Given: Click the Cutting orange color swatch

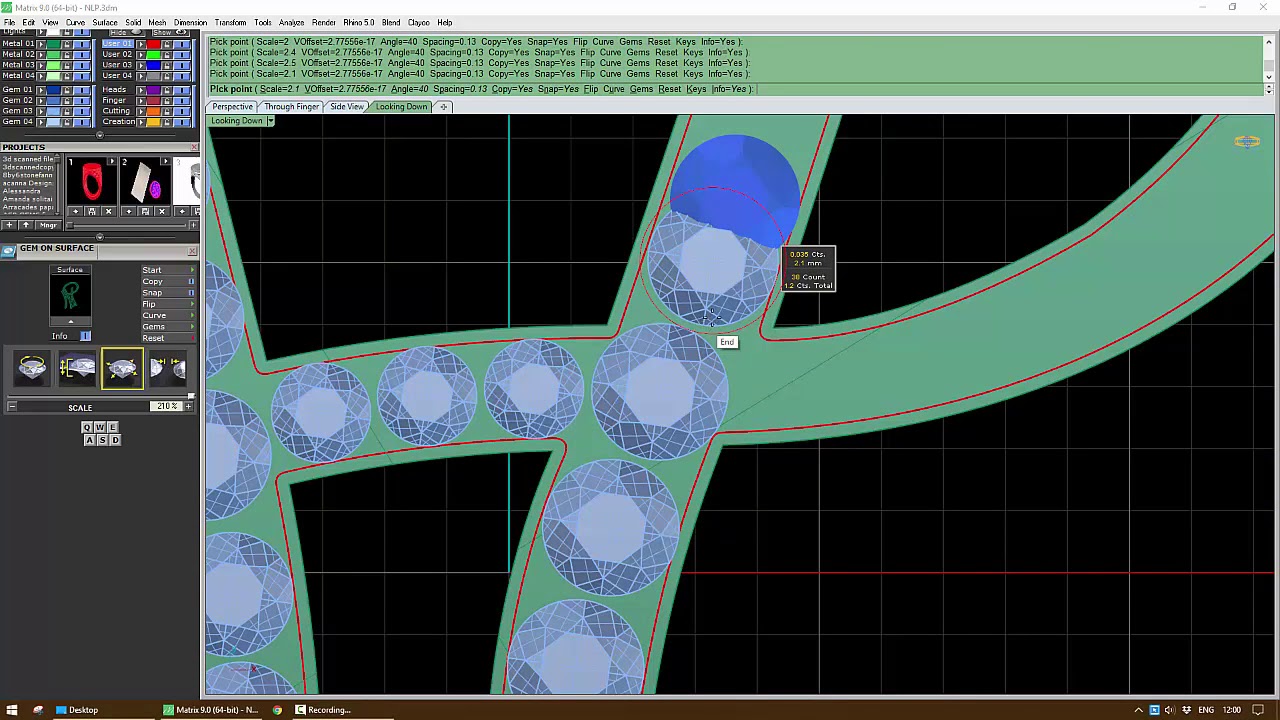Looking at the screenshot, I should (153, 111).
